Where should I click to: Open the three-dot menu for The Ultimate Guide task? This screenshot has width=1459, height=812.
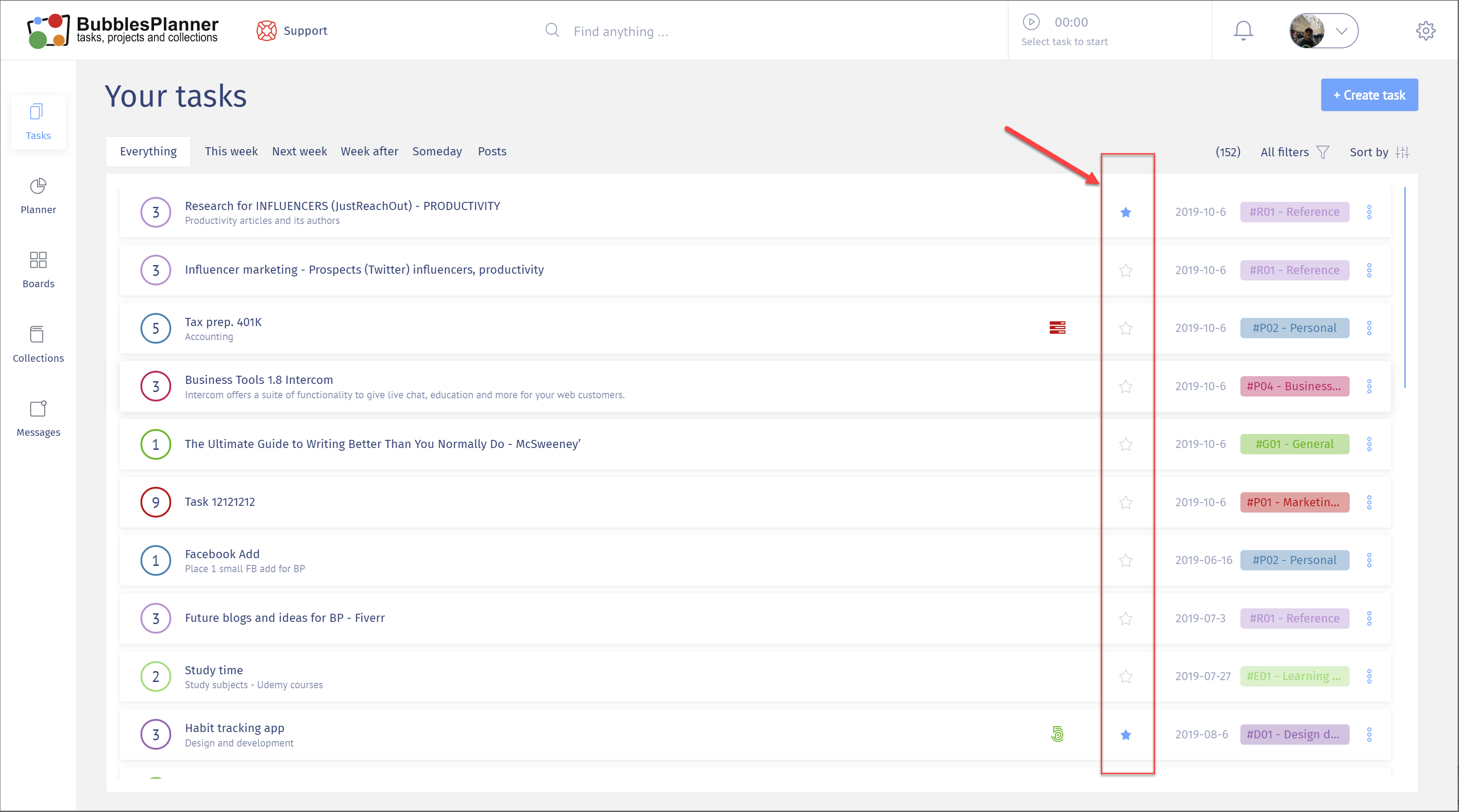click(x=1369, y=444)
